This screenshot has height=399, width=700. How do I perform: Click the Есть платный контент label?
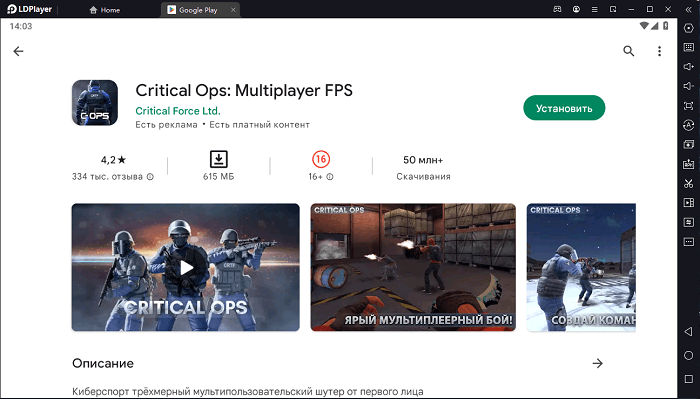pyautogui.click(x=259, y=125)
